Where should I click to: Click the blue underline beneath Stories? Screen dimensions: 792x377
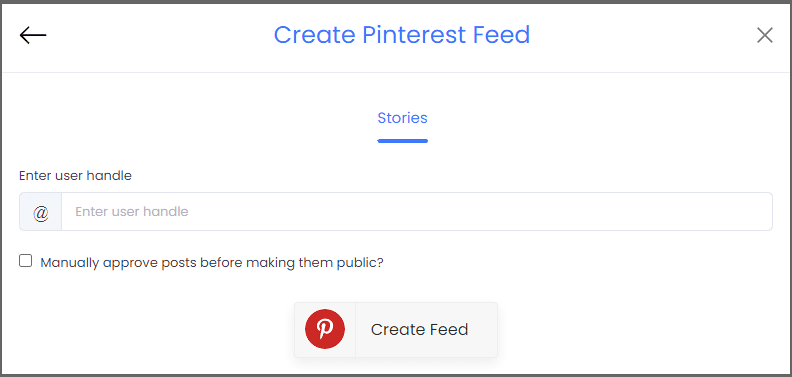403,141
